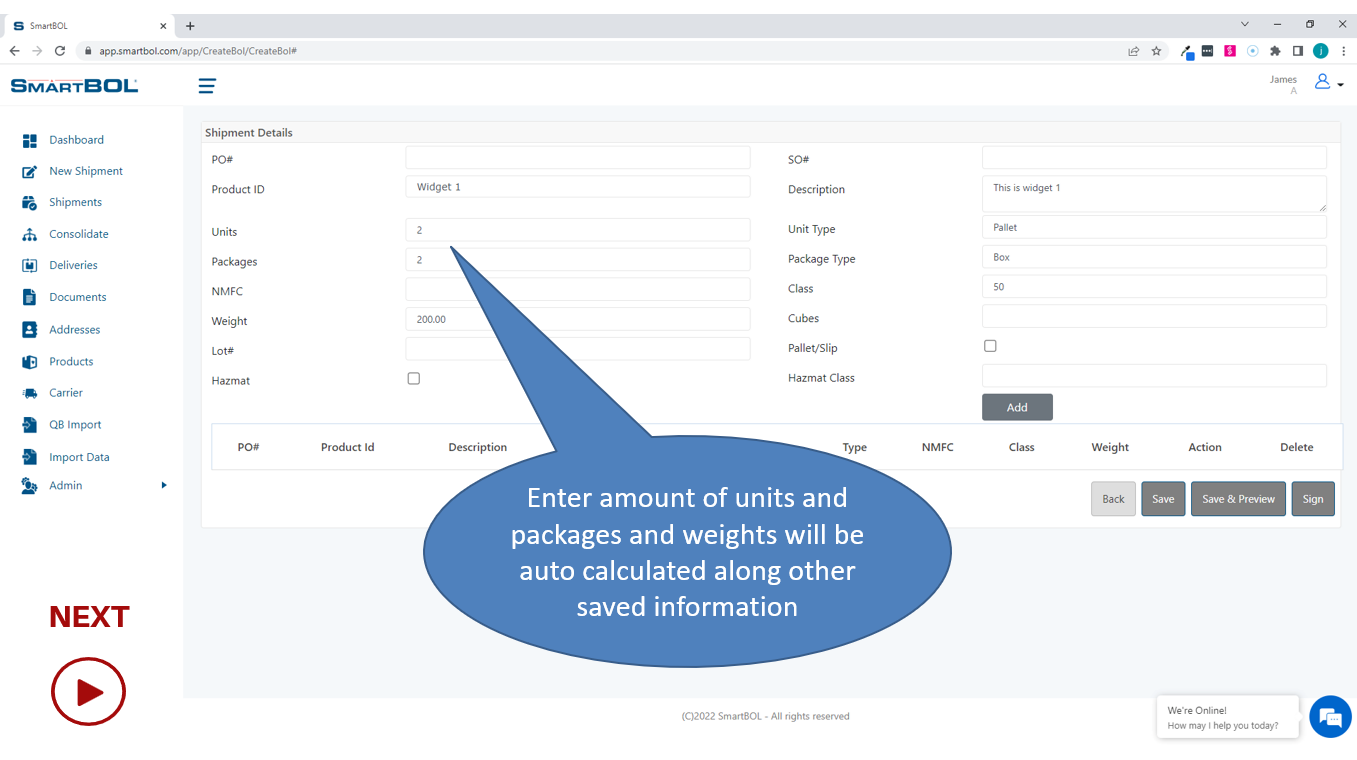
Task: Click the SO# input field
Action: [x=1154, y=158]
